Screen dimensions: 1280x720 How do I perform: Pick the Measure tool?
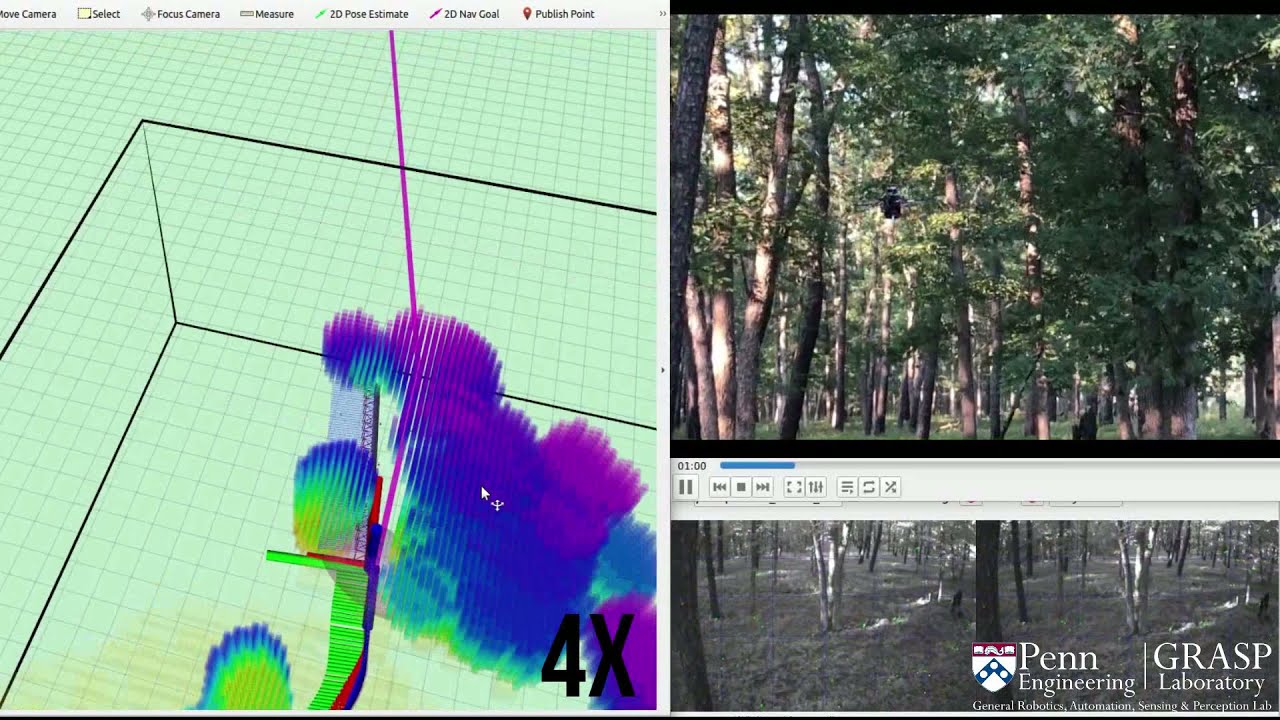pyautogui.click(x=267, y=14)
